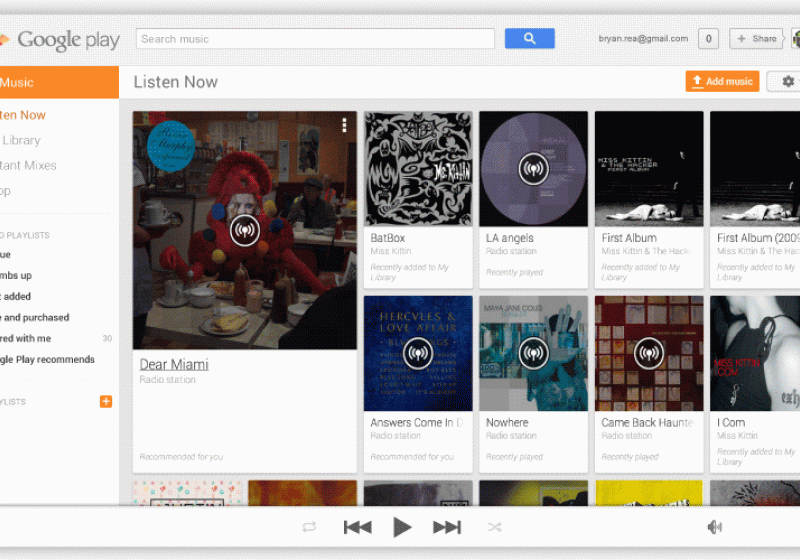Click inside the Search music field
The height and width of the screenshot is (560, 800).
point(315,39)
